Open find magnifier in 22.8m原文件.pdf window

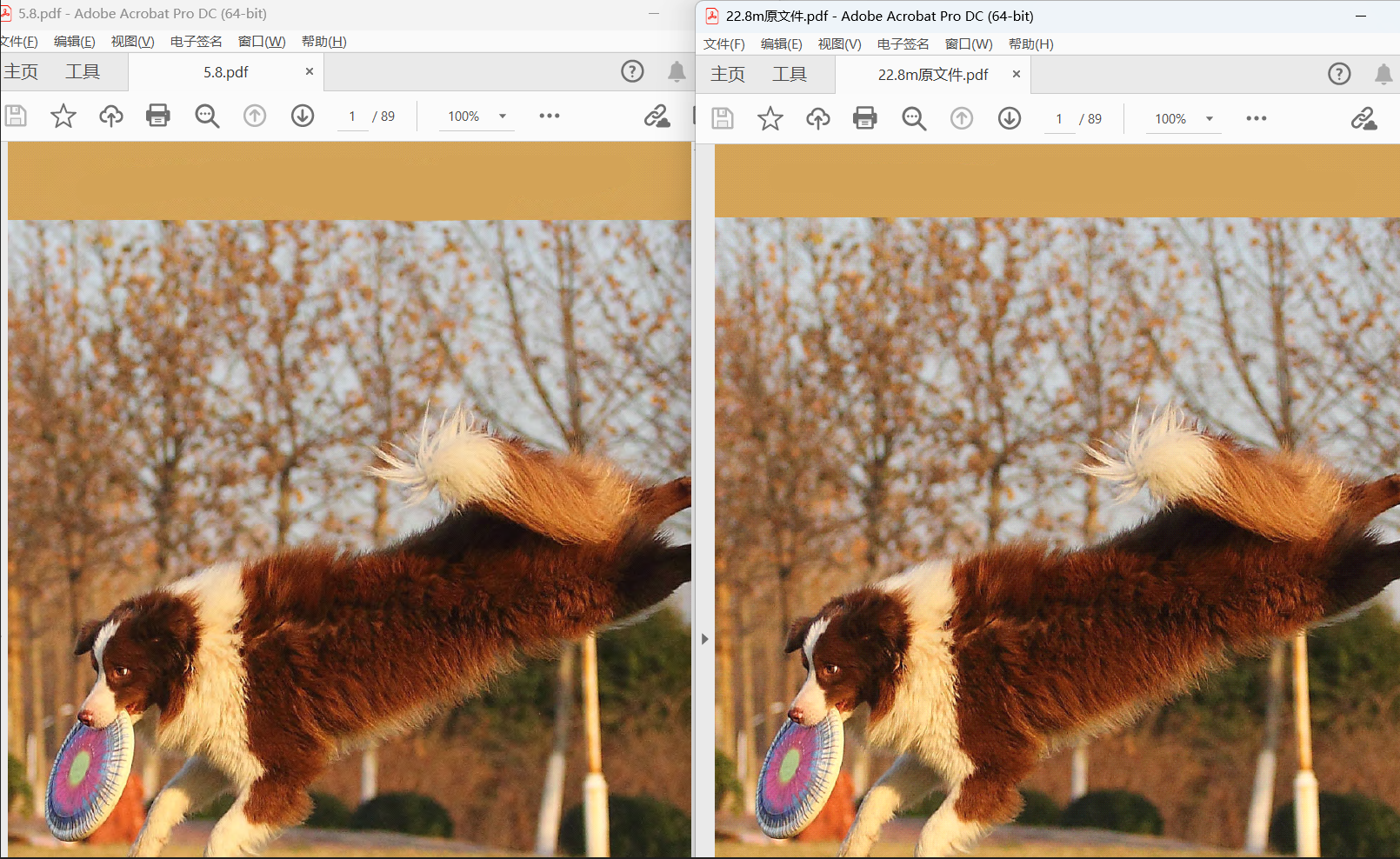click(x=914, y=118)
